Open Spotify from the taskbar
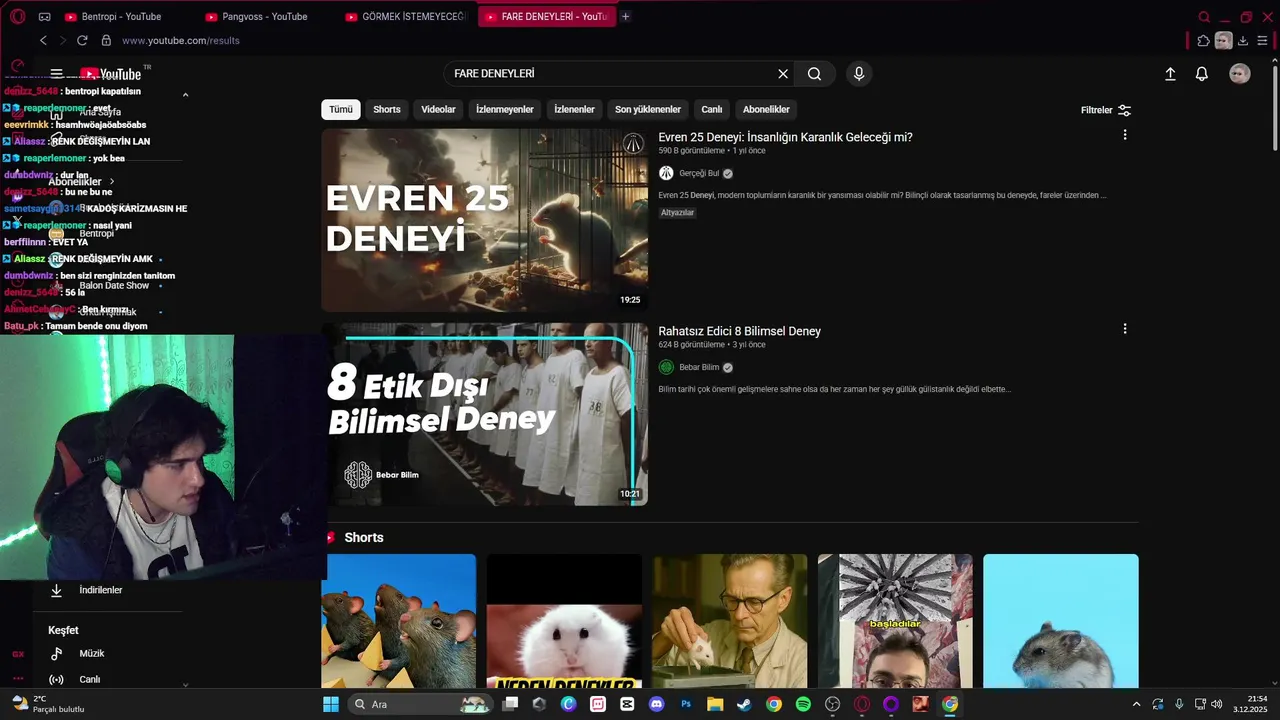Image resolution: width=1280 pixels, height=720 pixels. [x=803, y=704]
